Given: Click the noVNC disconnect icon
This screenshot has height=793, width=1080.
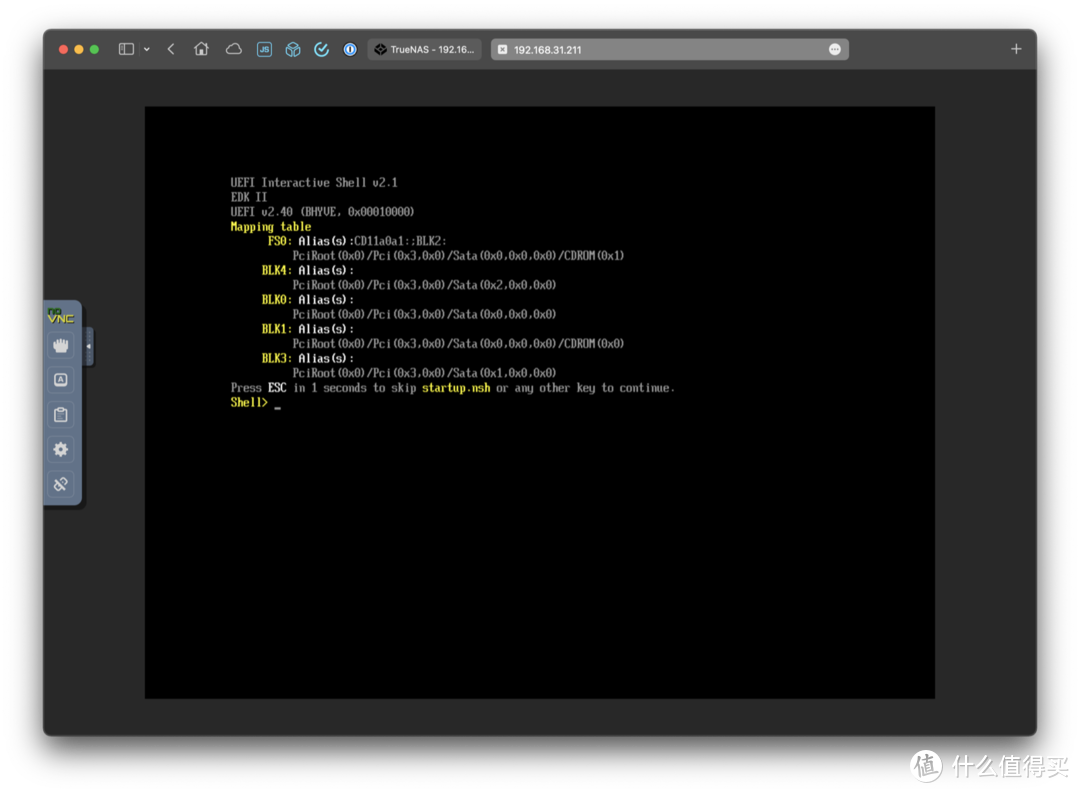Looking at the screenshot, I should 61,485.
